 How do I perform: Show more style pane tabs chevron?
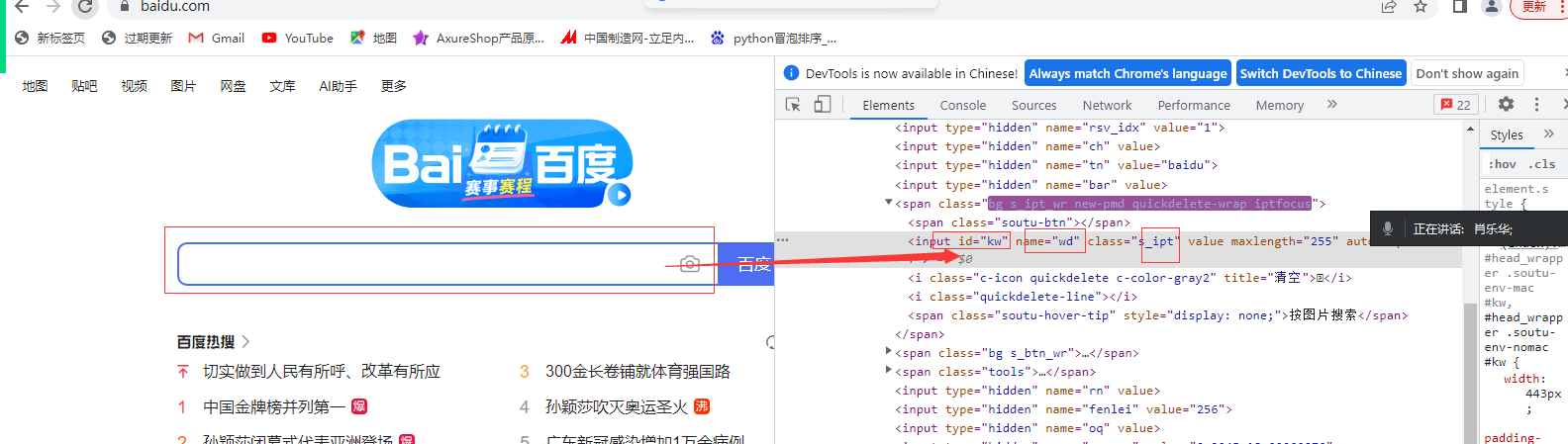(1549, 133)
